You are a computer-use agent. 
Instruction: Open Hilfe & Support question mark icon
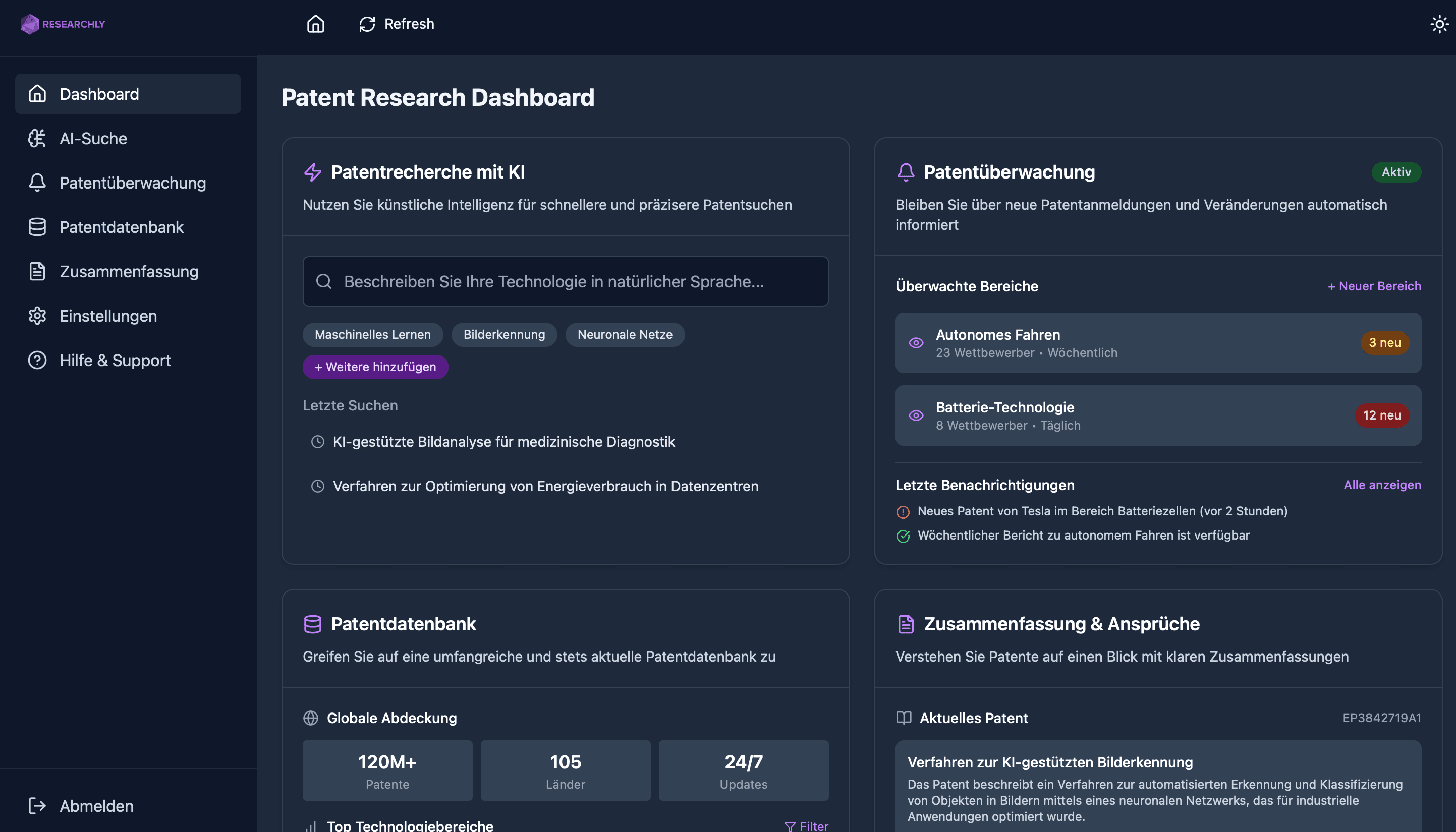(x=37, y=360)
